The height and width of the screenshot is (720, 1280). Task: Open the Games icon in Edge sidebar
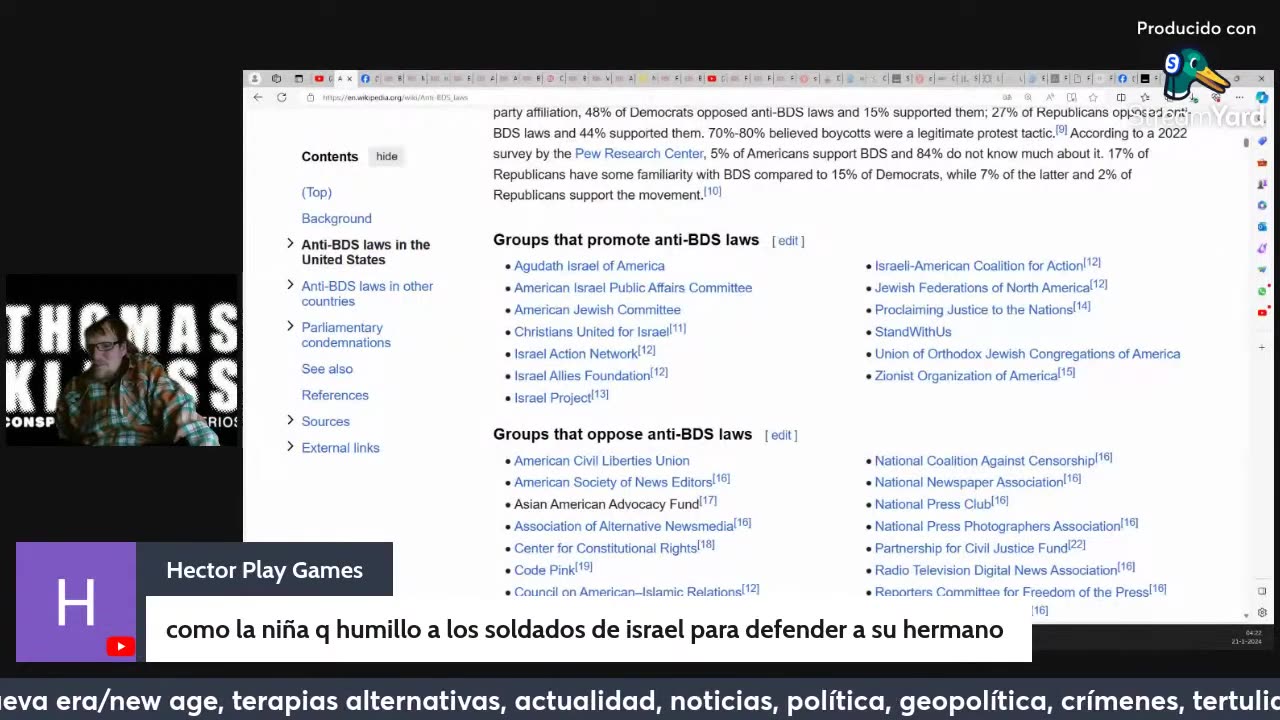pyautogui.click(x=1262, y=184)
